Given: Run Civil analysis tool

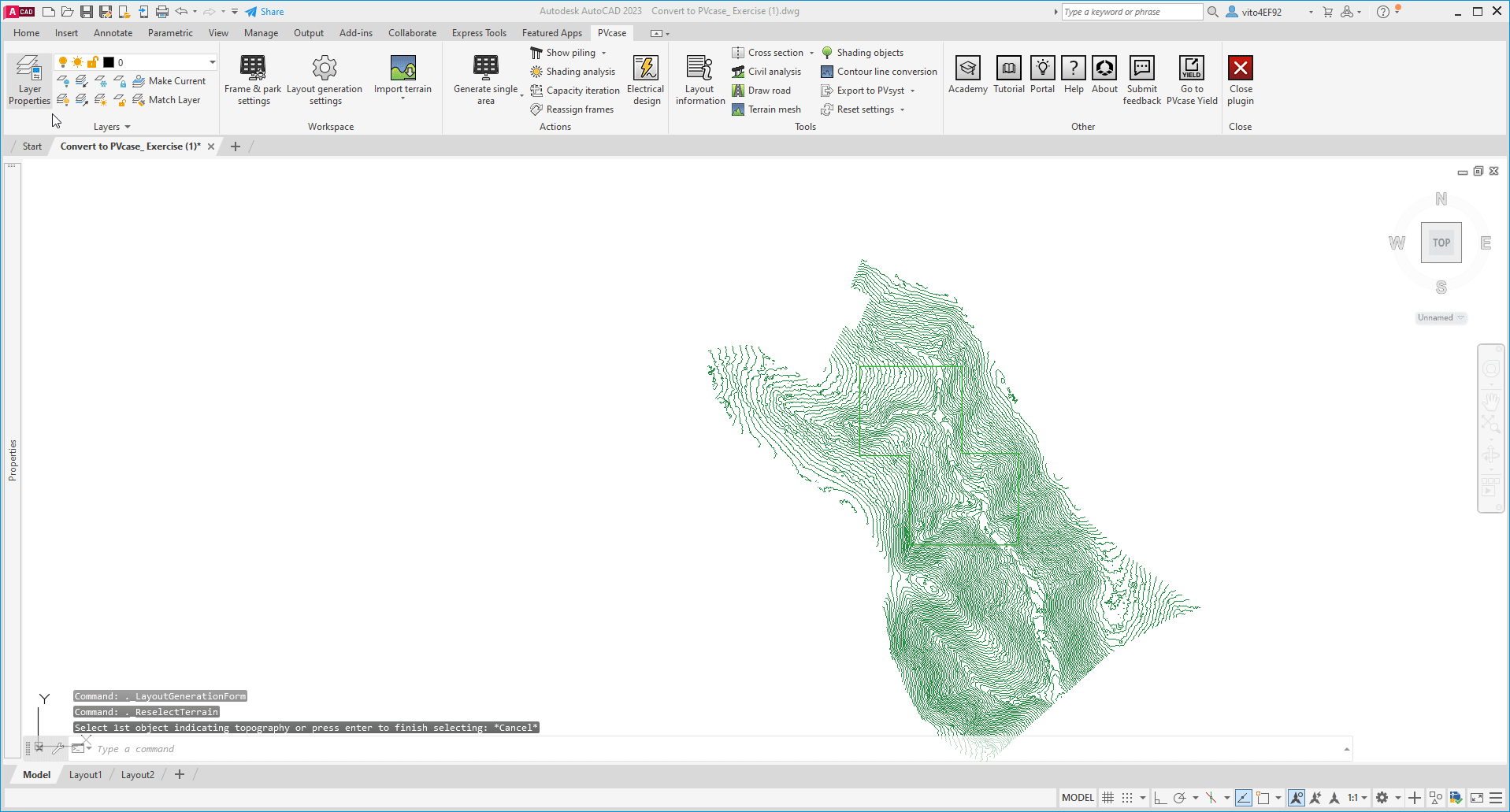Looking at the screenshot, I should pyautogui.click(x=766, y=72).
